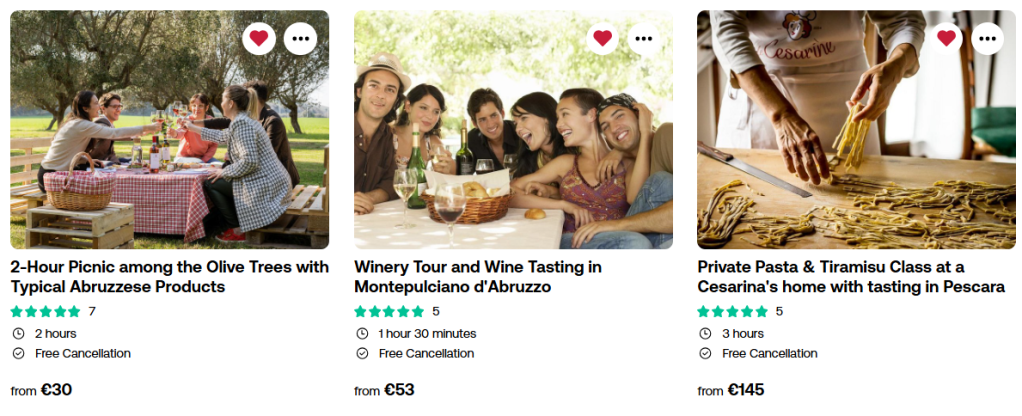1022x416 pixels.
Task: Toggle heart on Winery Tour card
Action: pyautogui.click(x=602, y=39)
